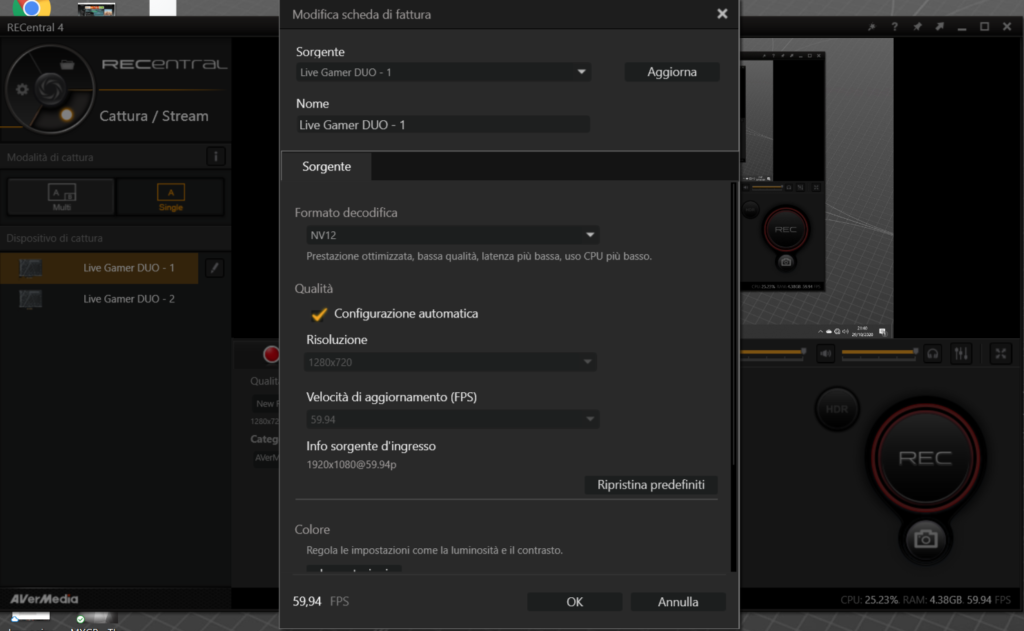Maximize the RECentral 4 window

click(985, 27)
